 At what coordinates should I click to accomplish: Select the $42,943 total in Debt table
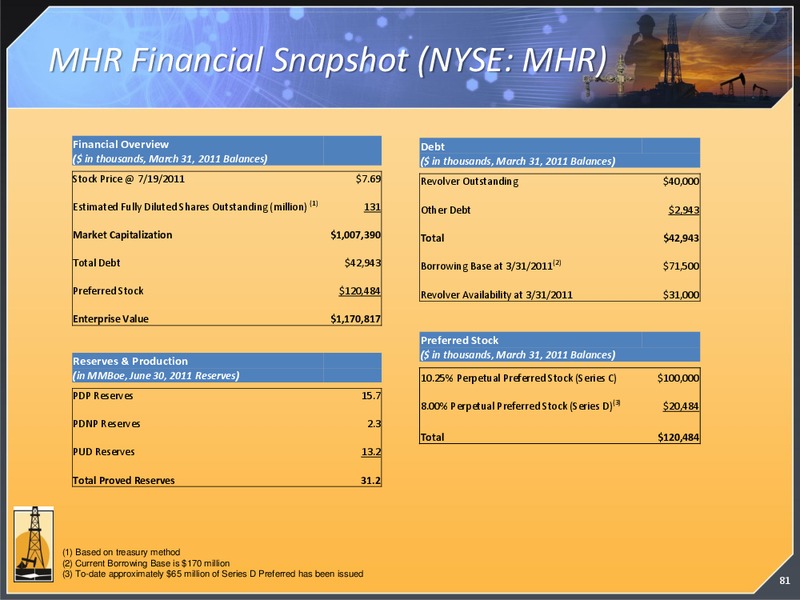click(681, 238)
